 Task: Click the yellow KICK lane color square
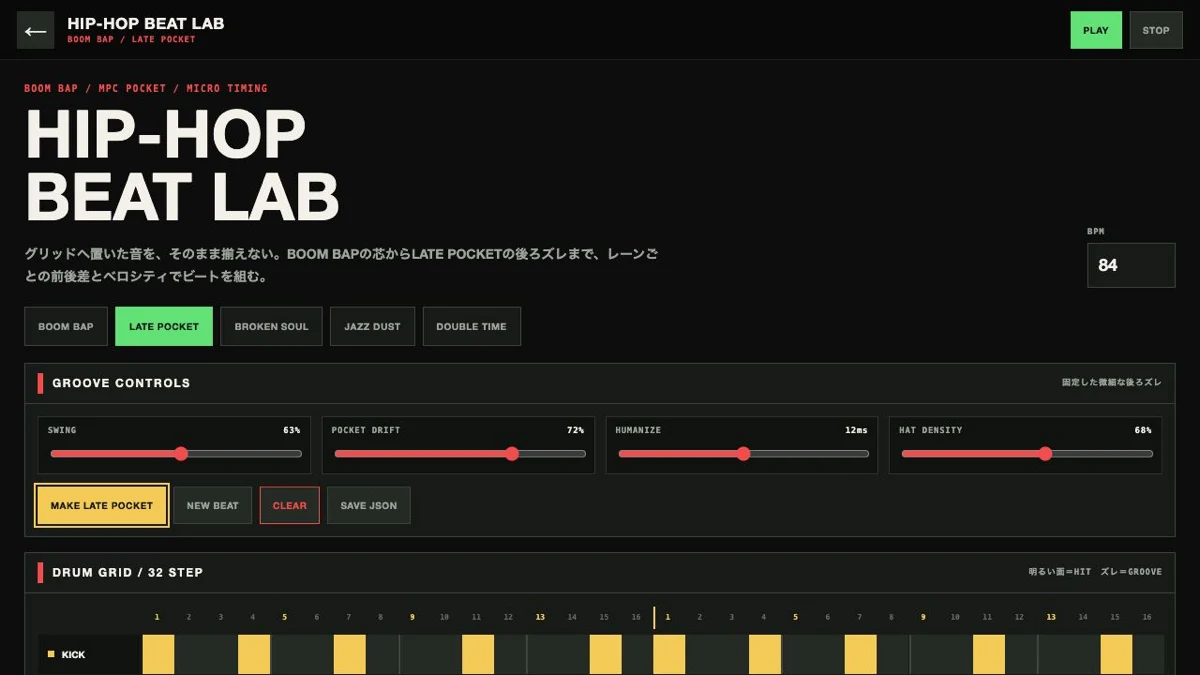point(51,654)
